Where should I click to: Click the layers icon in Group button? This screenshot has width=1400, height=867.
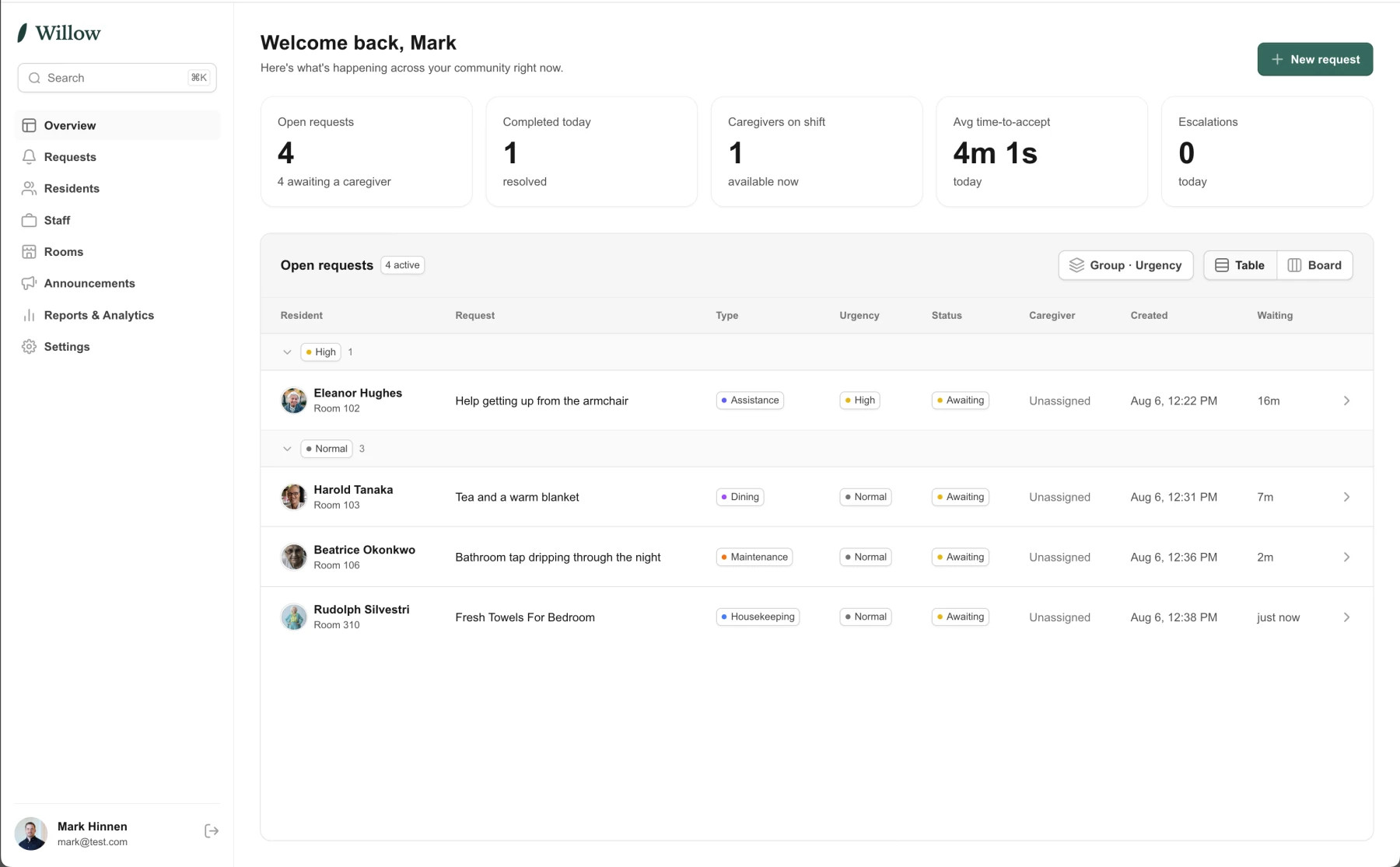(x=1076, y=265)
